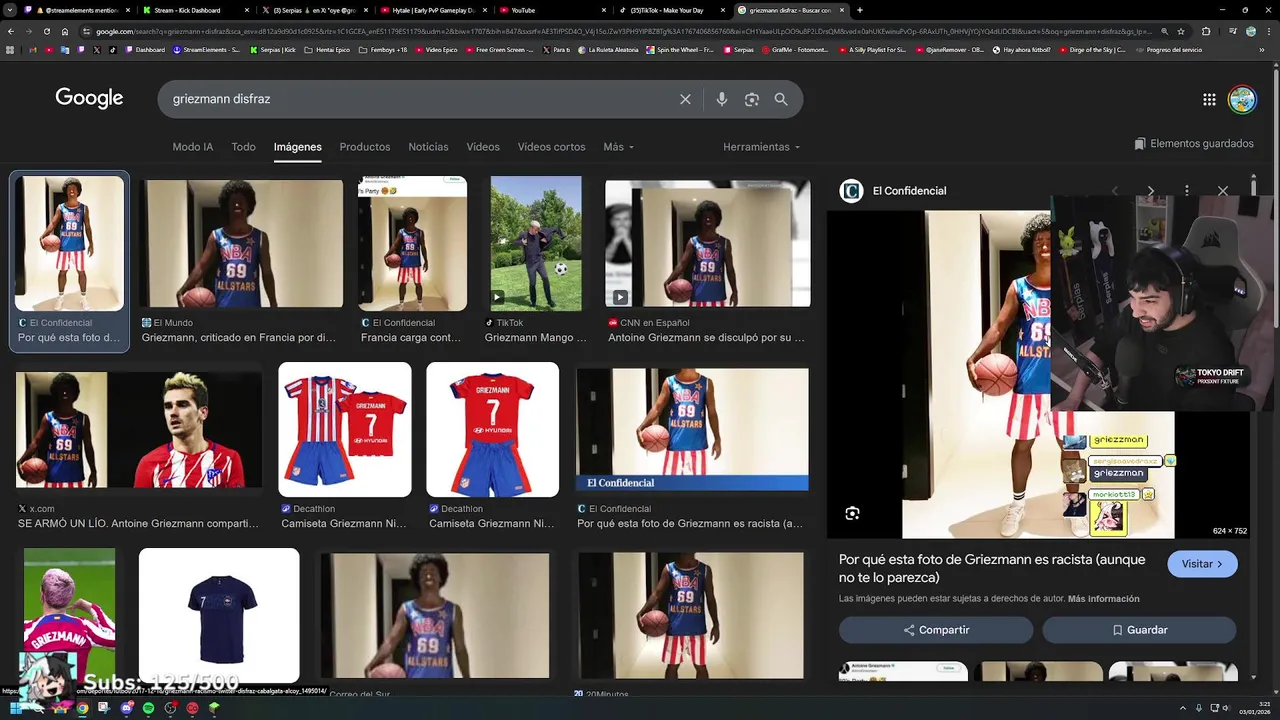Screen dimensions: 1280x720
Task: Click the Google logo
Action: tap(89, 98)
